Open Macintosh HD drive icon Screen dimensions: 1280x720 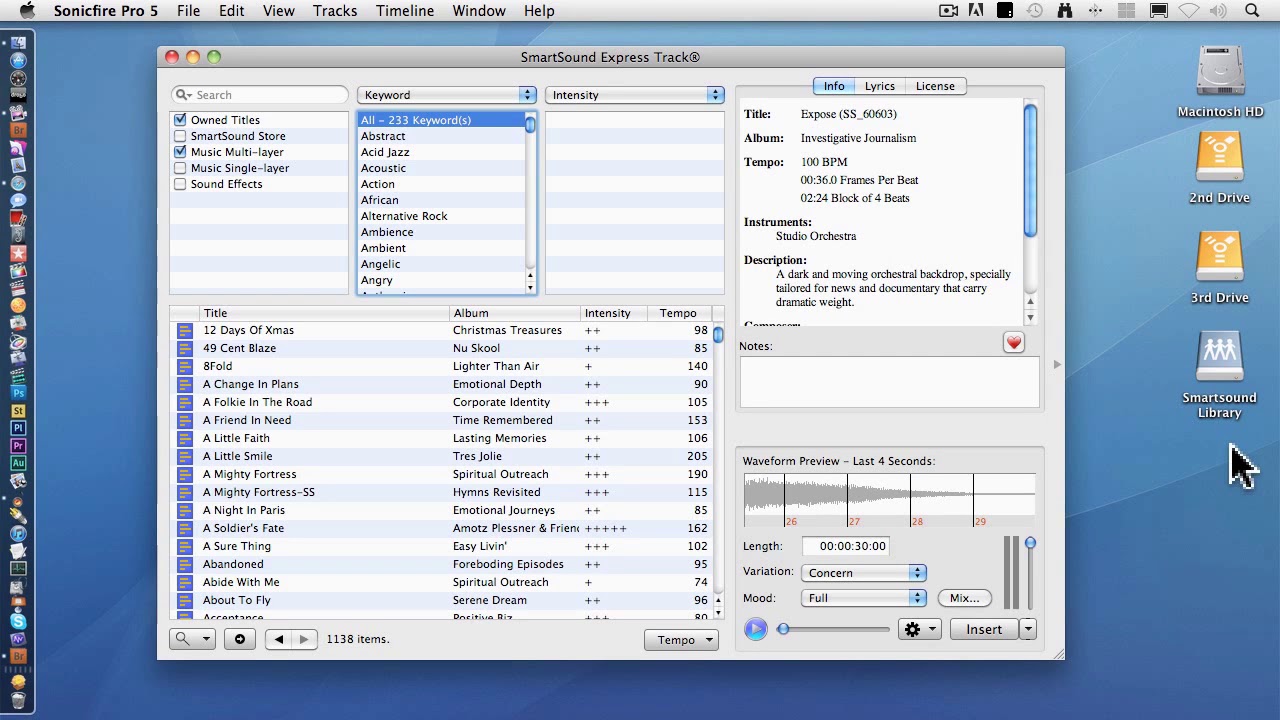[1220, 73]
